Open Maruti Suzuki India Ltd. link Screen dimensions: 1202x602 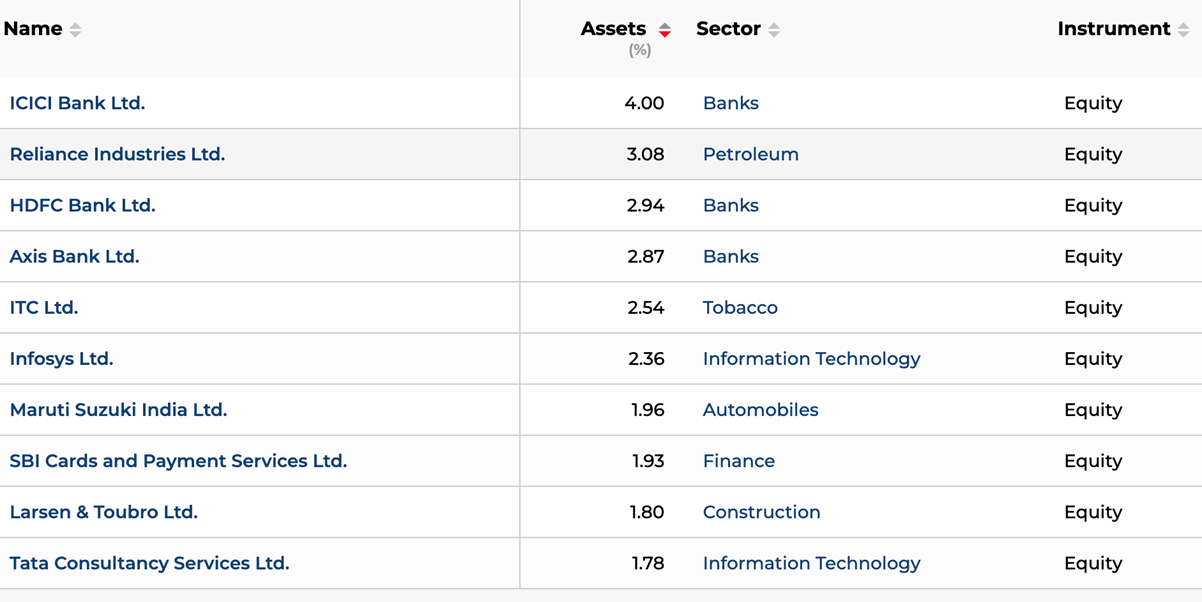click(x=118, y=409)
